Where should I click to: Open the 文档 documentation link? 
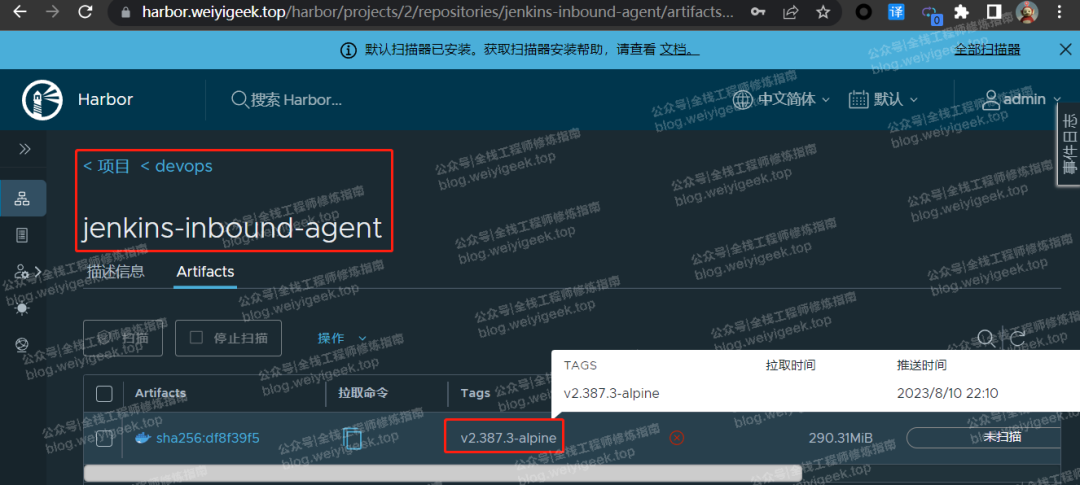678,50
